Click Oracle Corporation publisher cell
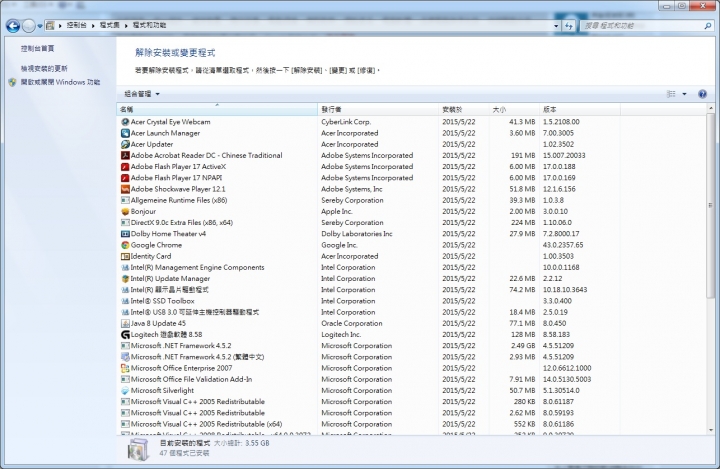 [x=352, y=323]
